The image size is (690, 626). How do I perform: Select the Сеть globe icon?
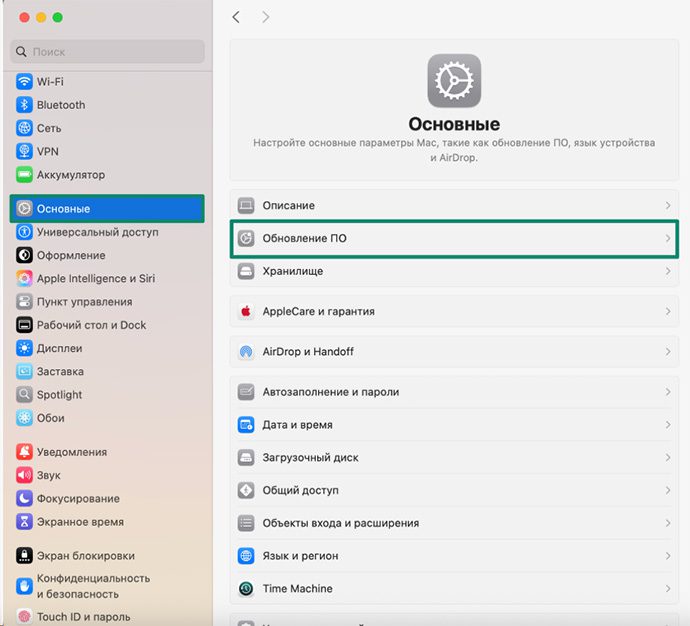[x=24, y=128]
